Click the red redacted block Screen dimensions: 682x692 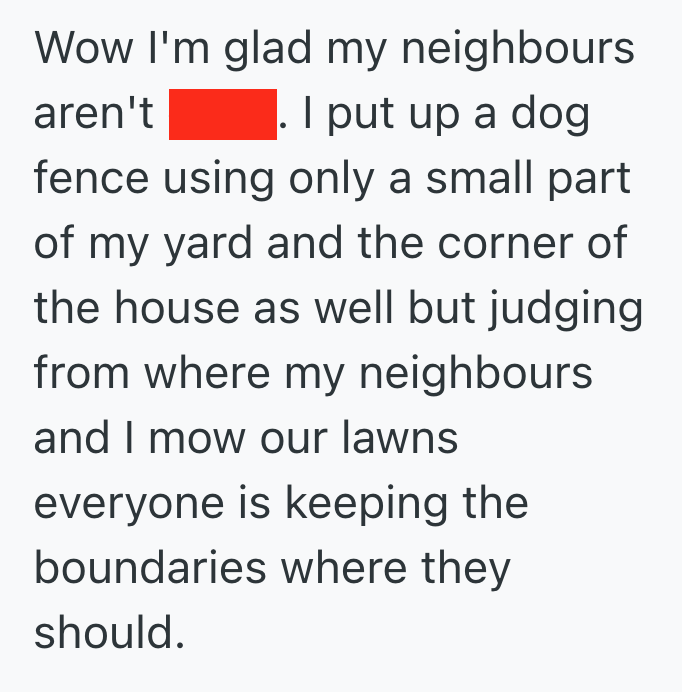[x=223, y=114]
